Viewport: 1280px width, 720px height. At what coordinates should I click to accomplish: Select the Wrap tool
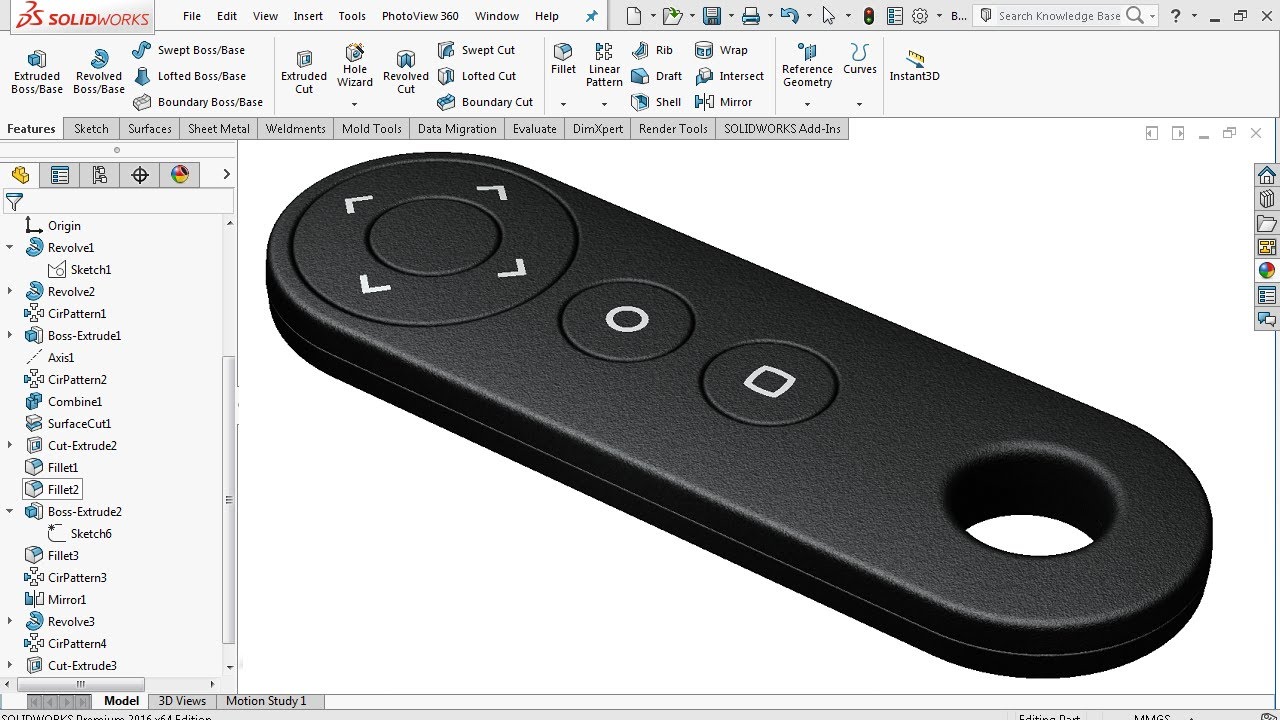click(721, 50)
